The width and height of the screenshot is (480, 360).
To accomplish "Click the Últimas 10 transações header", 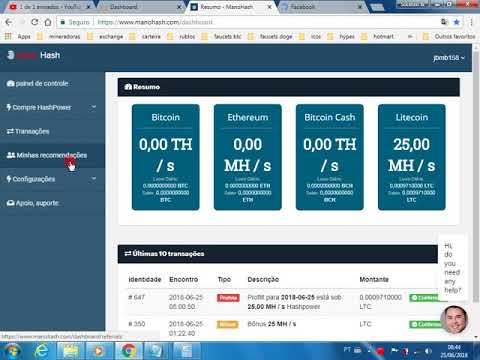I will (278, 254).
